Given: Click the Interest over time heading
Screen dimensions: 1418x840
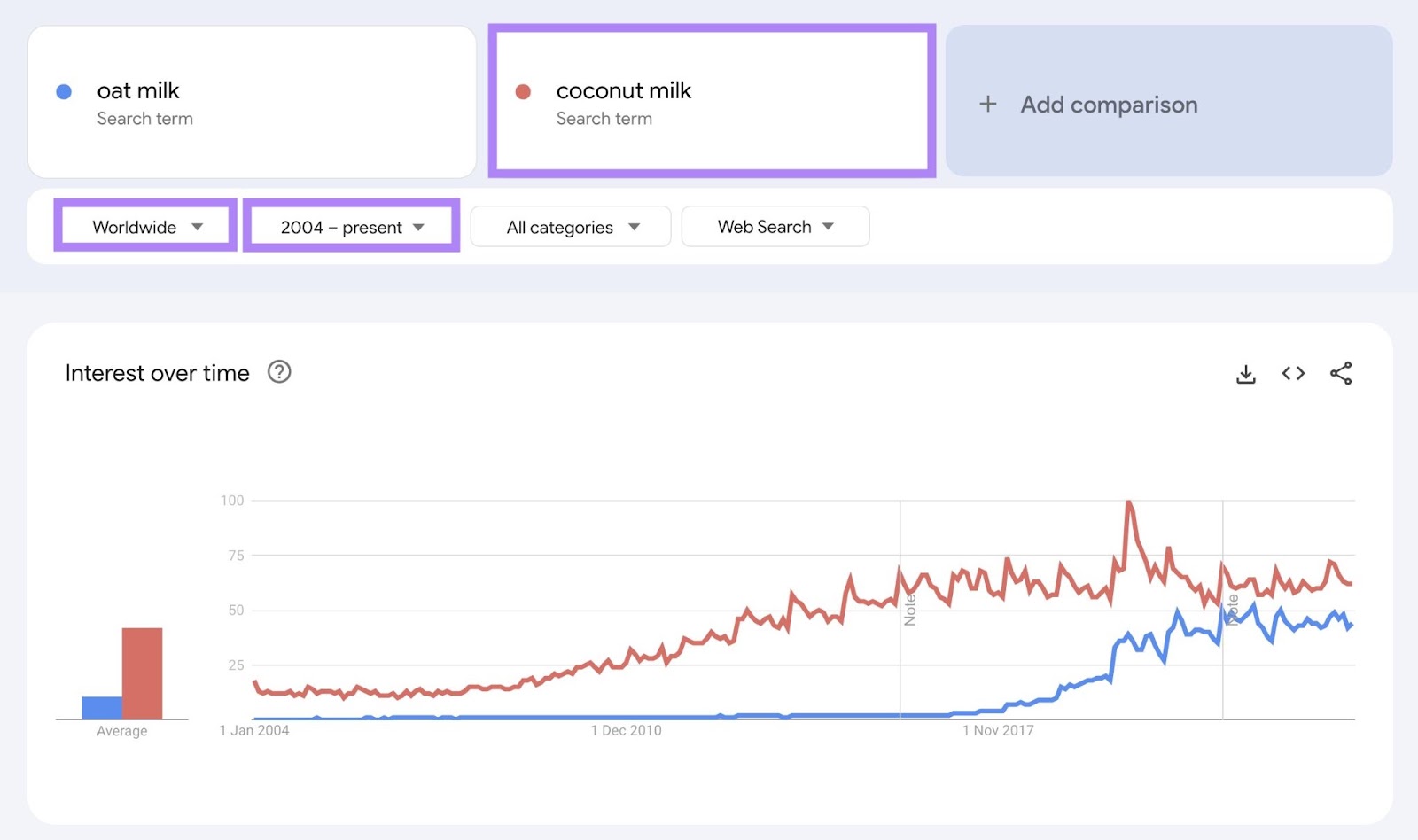Looking at the screenshot, I should (156, 372).
